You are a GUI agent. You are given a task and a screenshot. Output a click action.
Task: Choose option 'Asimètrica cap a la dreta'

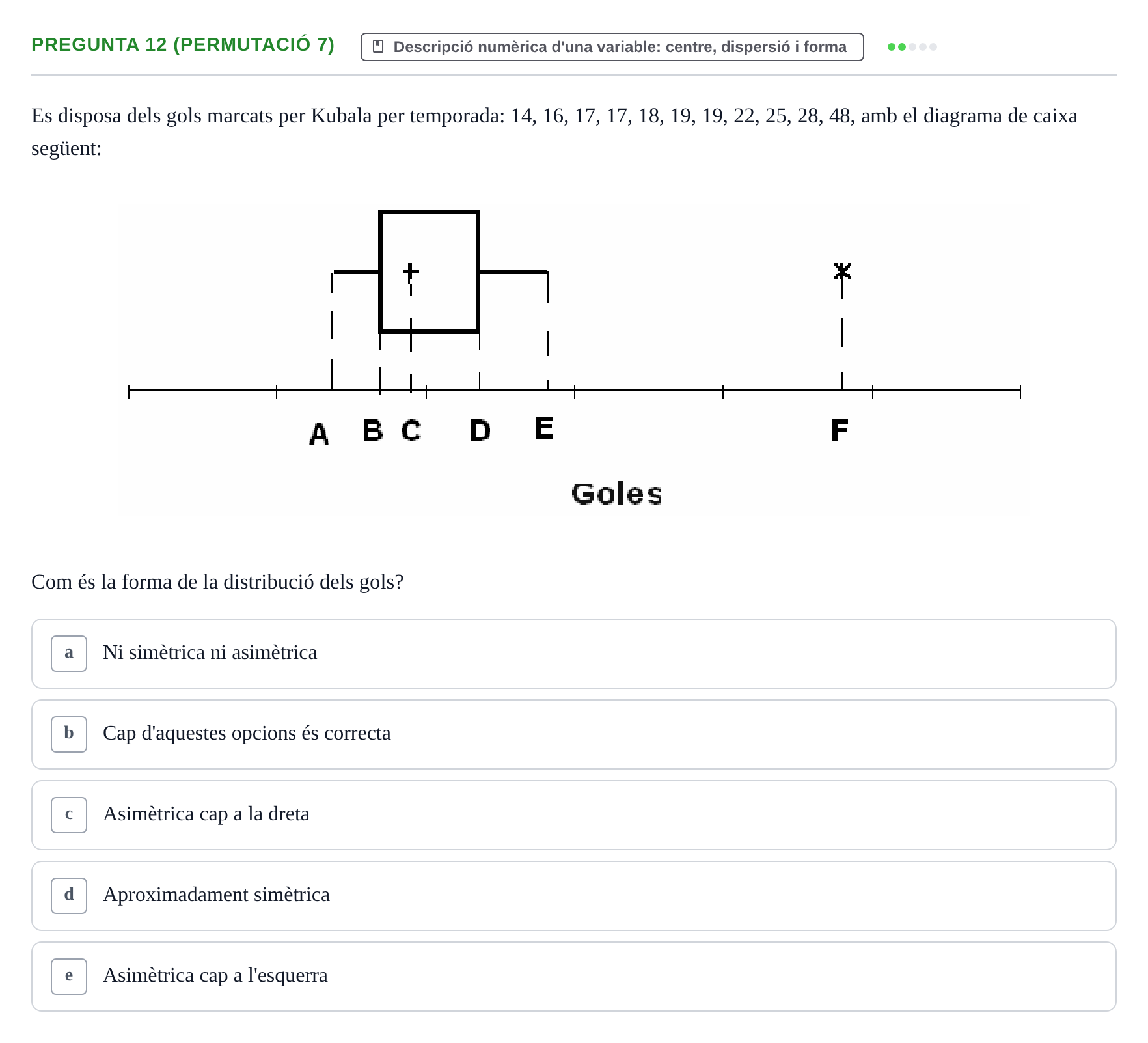(x=573, y=815)
